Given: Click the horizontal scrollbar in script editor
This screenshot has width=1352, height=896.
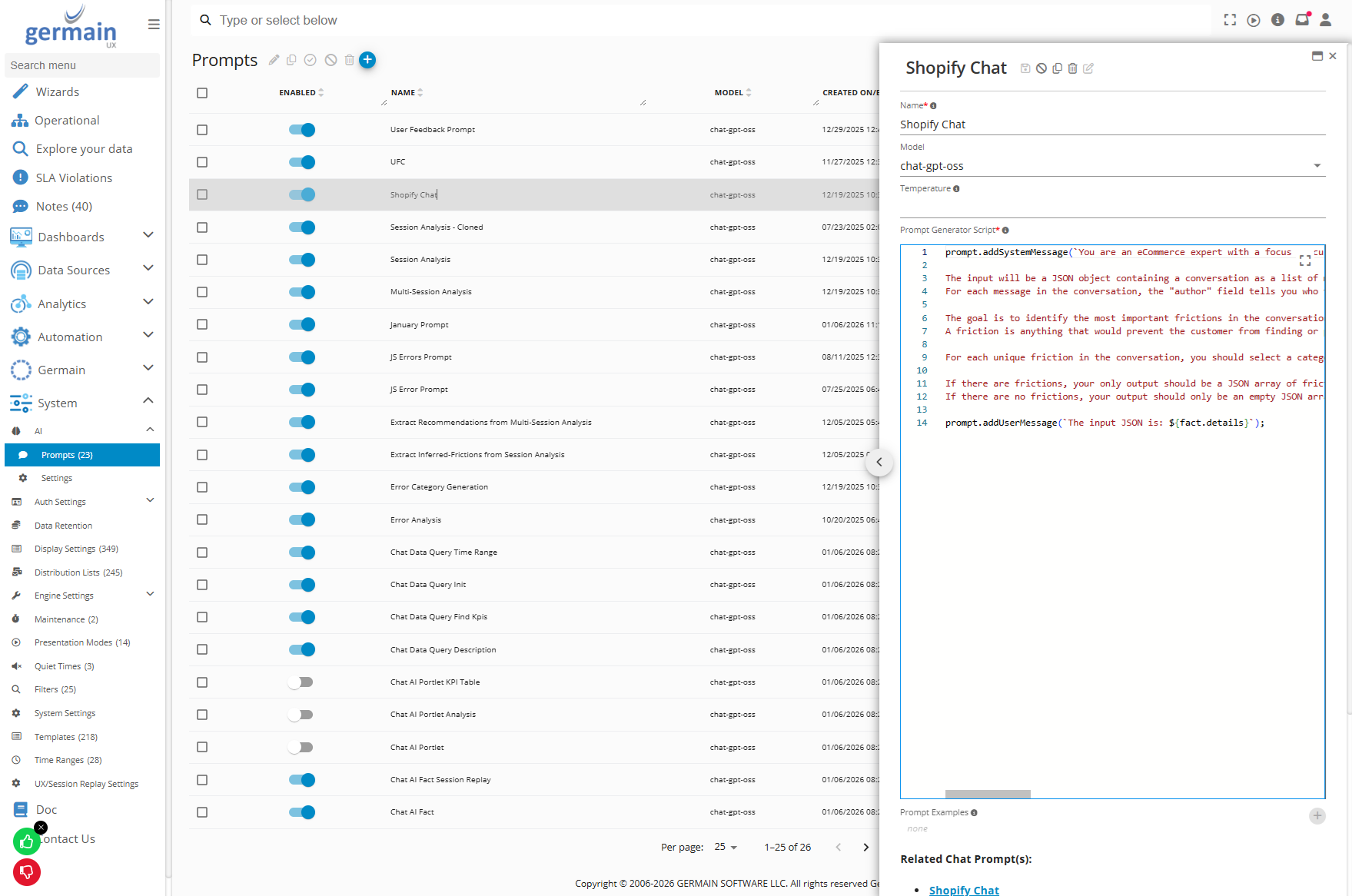Looking at the screenshot, I should click(x=988, y=794).
